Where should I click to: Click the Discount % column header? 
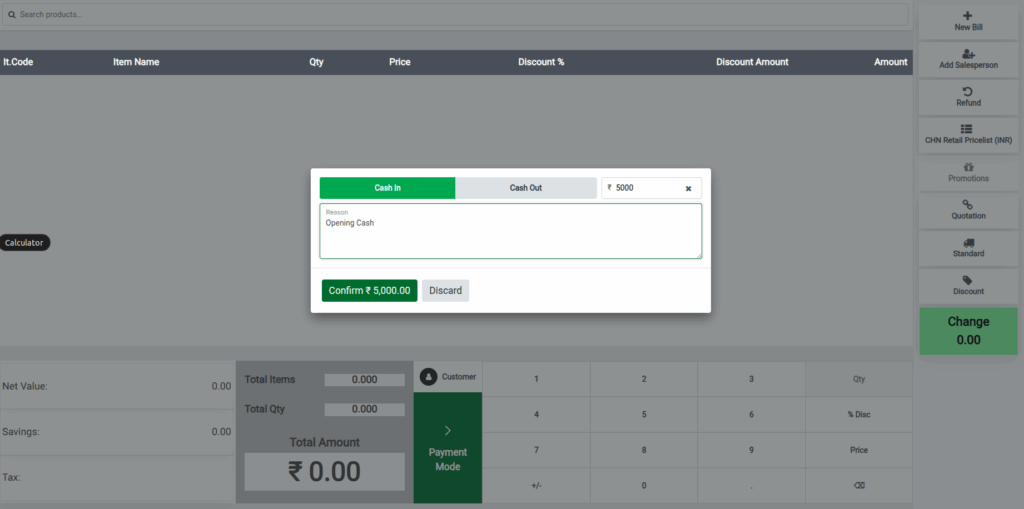tap(541, 62)
